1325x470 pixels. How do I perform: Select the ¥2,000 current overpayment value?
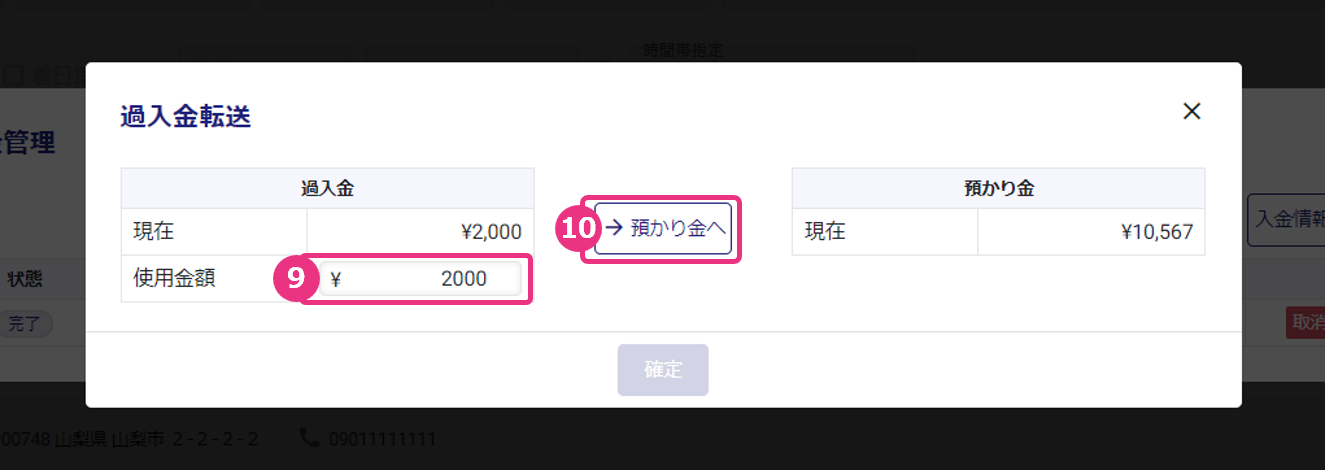click(491, 232)
